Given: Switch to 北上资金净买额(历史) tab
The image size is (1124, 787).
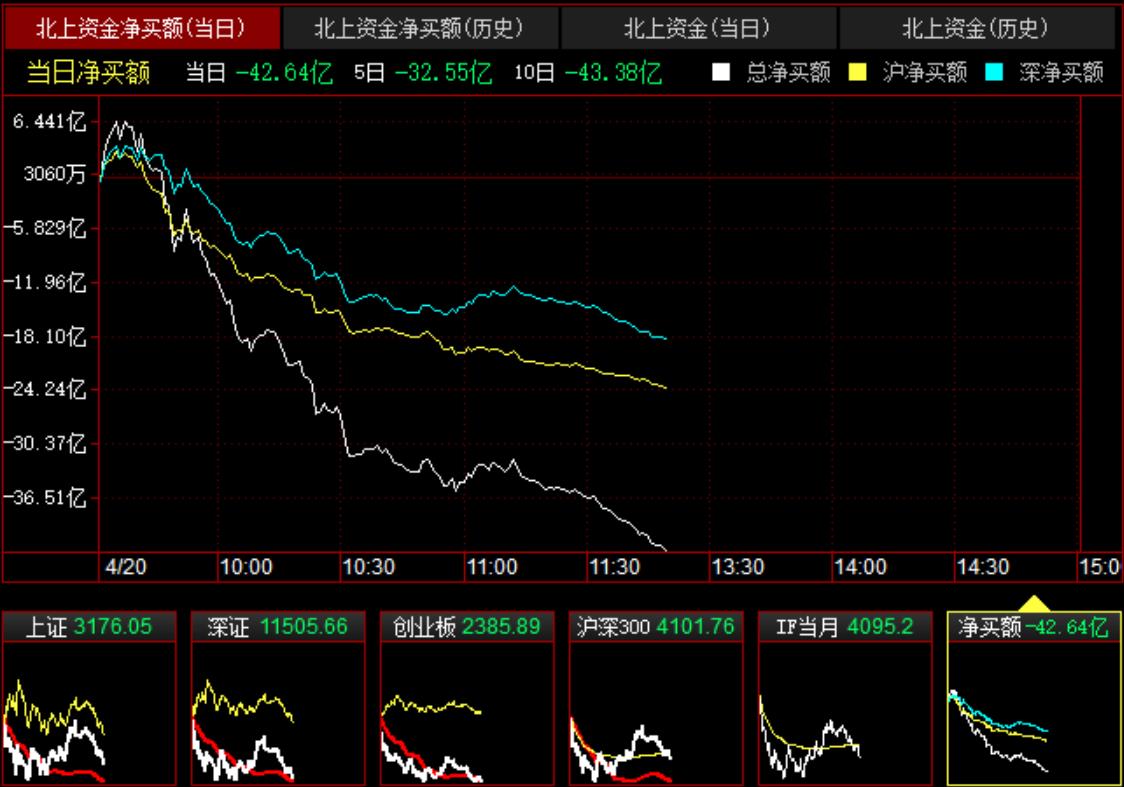Looking at the screenshot, I should tap(419, 28).
